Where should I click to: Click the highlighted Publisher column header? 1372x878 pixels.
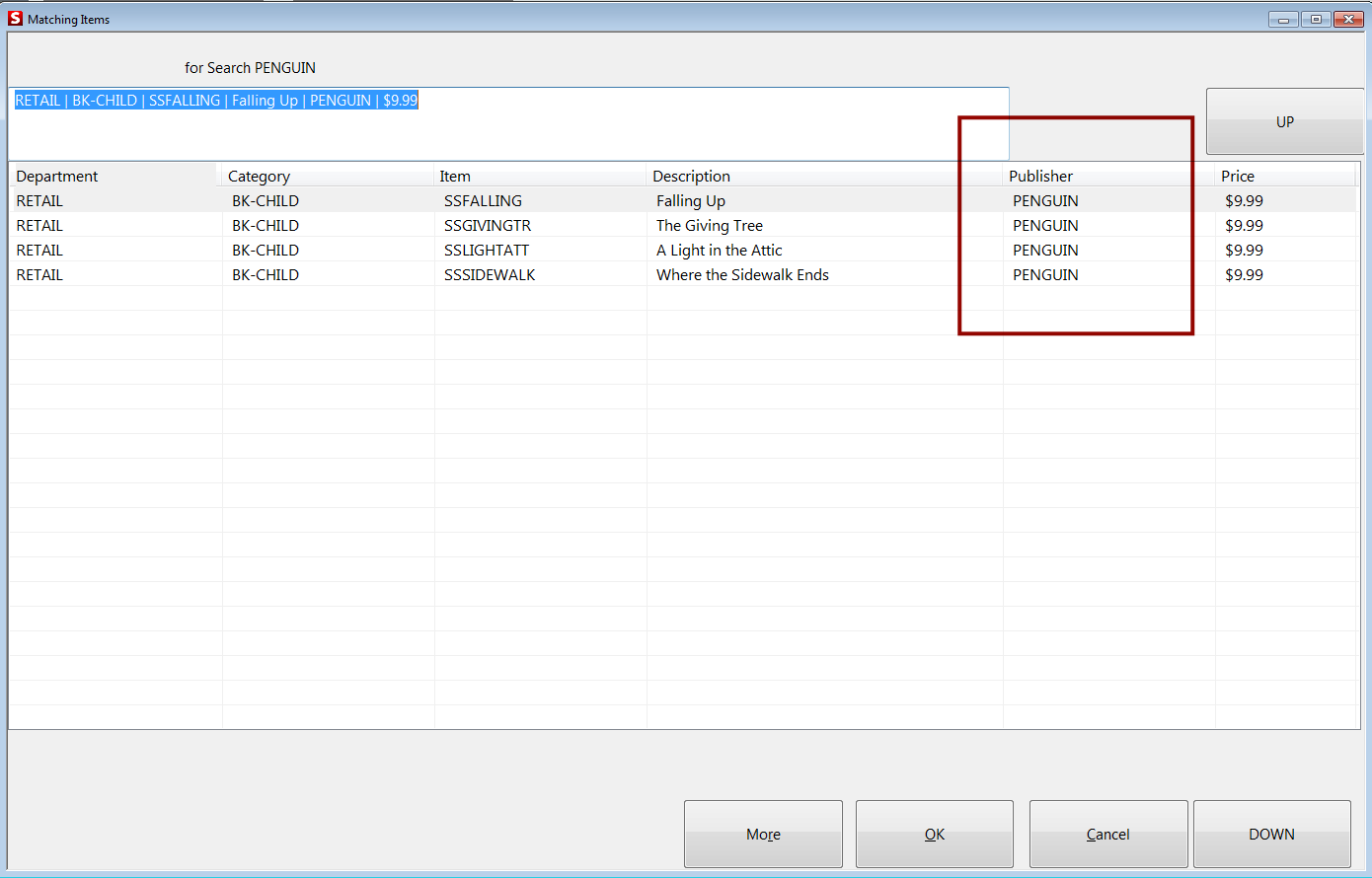pos(1039,176)
